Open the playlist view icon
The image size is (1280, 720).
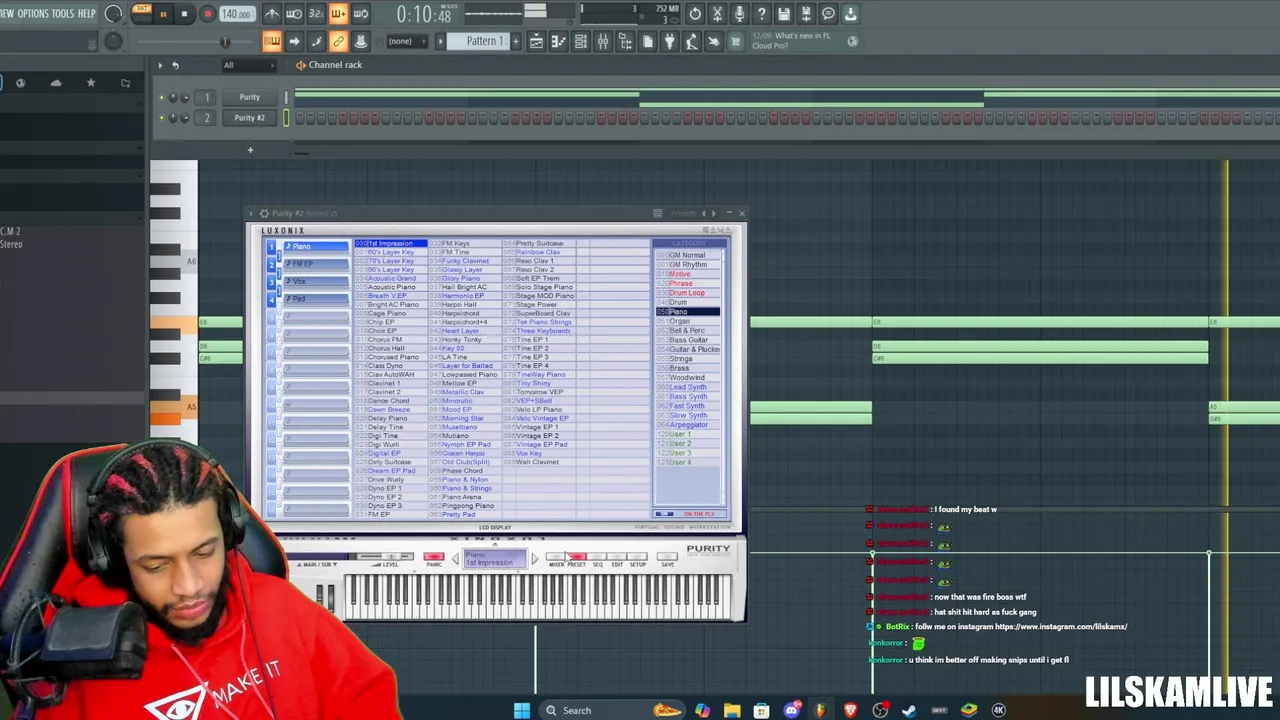536,41
